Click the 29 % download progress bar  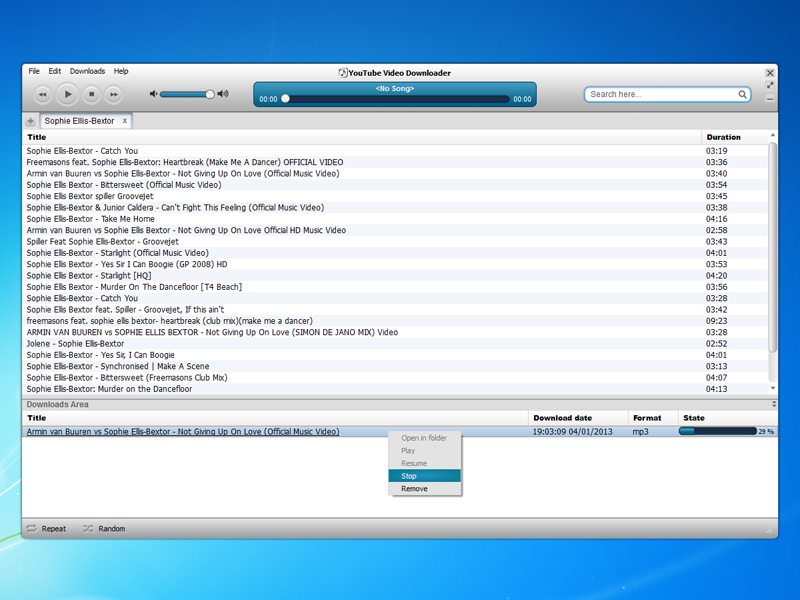(717, 431)
